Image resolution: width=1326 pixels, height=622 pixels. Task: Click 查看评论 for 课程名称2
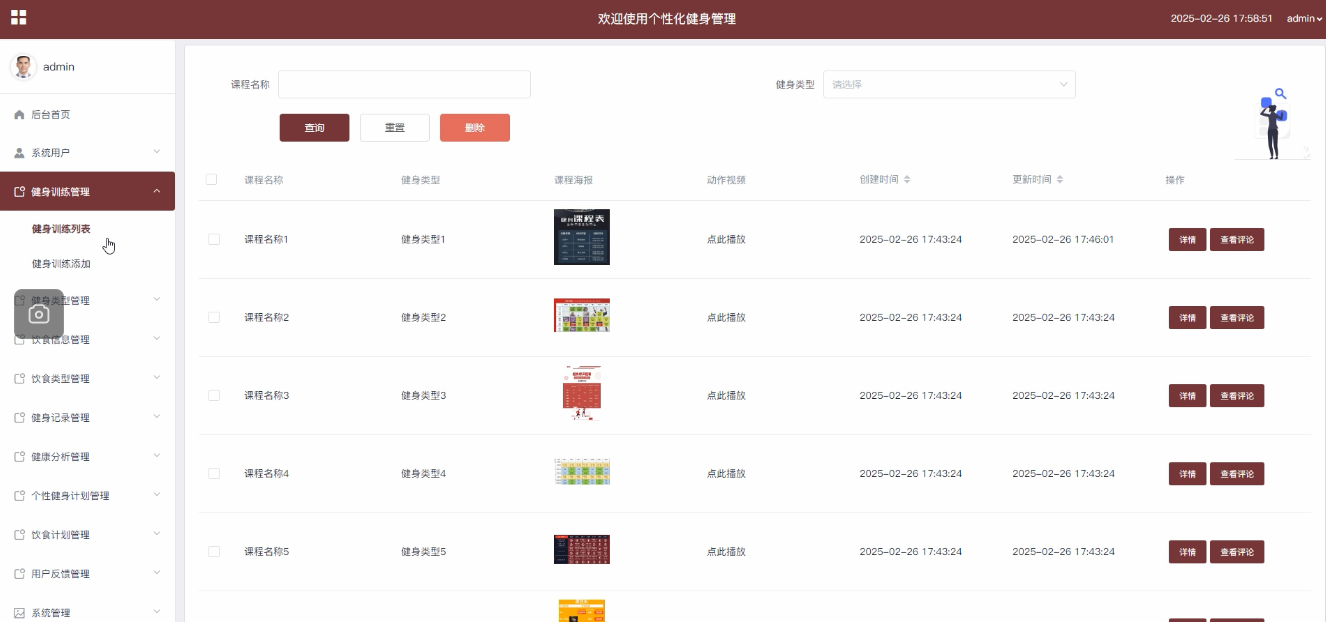[1237, 318]
